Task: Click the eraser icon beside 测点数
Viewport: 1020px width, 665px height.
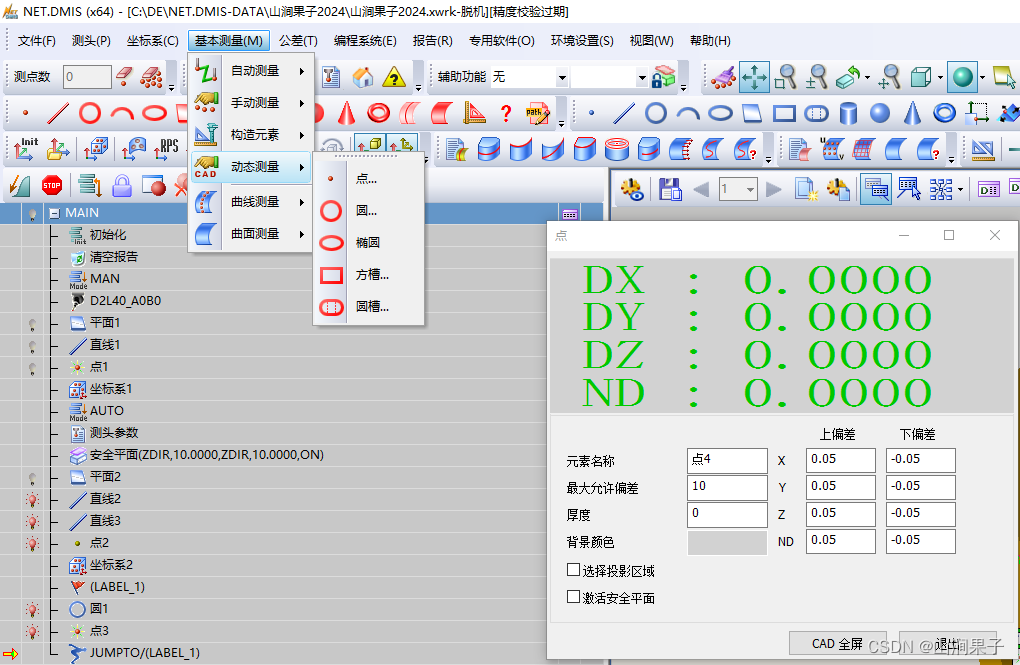Action: [x=124, y=76]
